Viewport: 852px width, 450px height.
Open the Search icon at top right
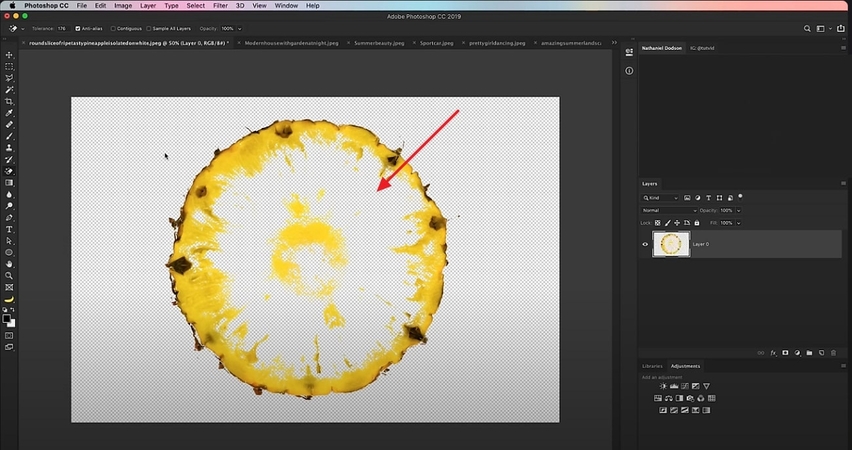click(807, 29)
